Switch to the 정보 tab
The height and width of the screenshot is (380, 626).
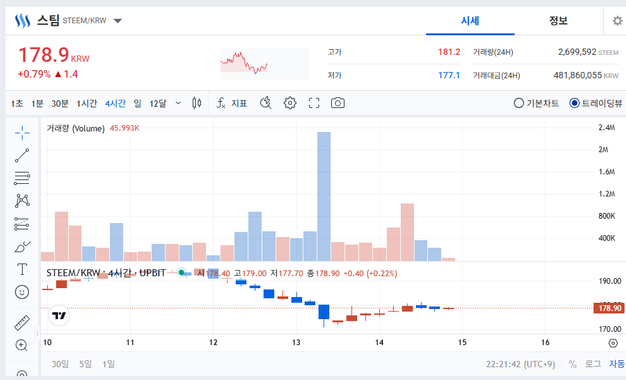pos(558,21)
